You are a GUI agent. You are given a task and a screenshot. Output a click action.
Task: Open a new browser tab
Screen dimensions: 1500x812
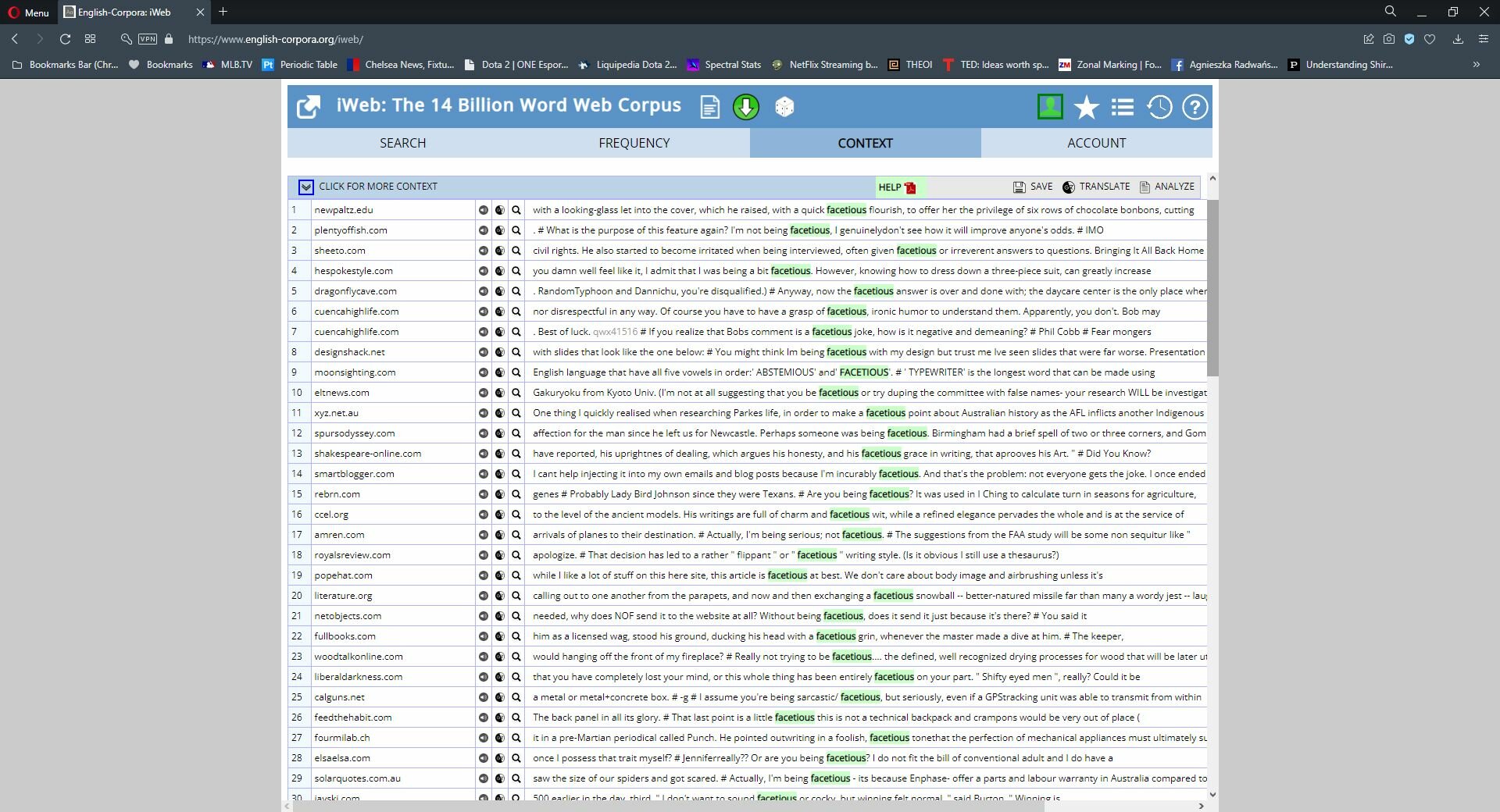[223, 12]
